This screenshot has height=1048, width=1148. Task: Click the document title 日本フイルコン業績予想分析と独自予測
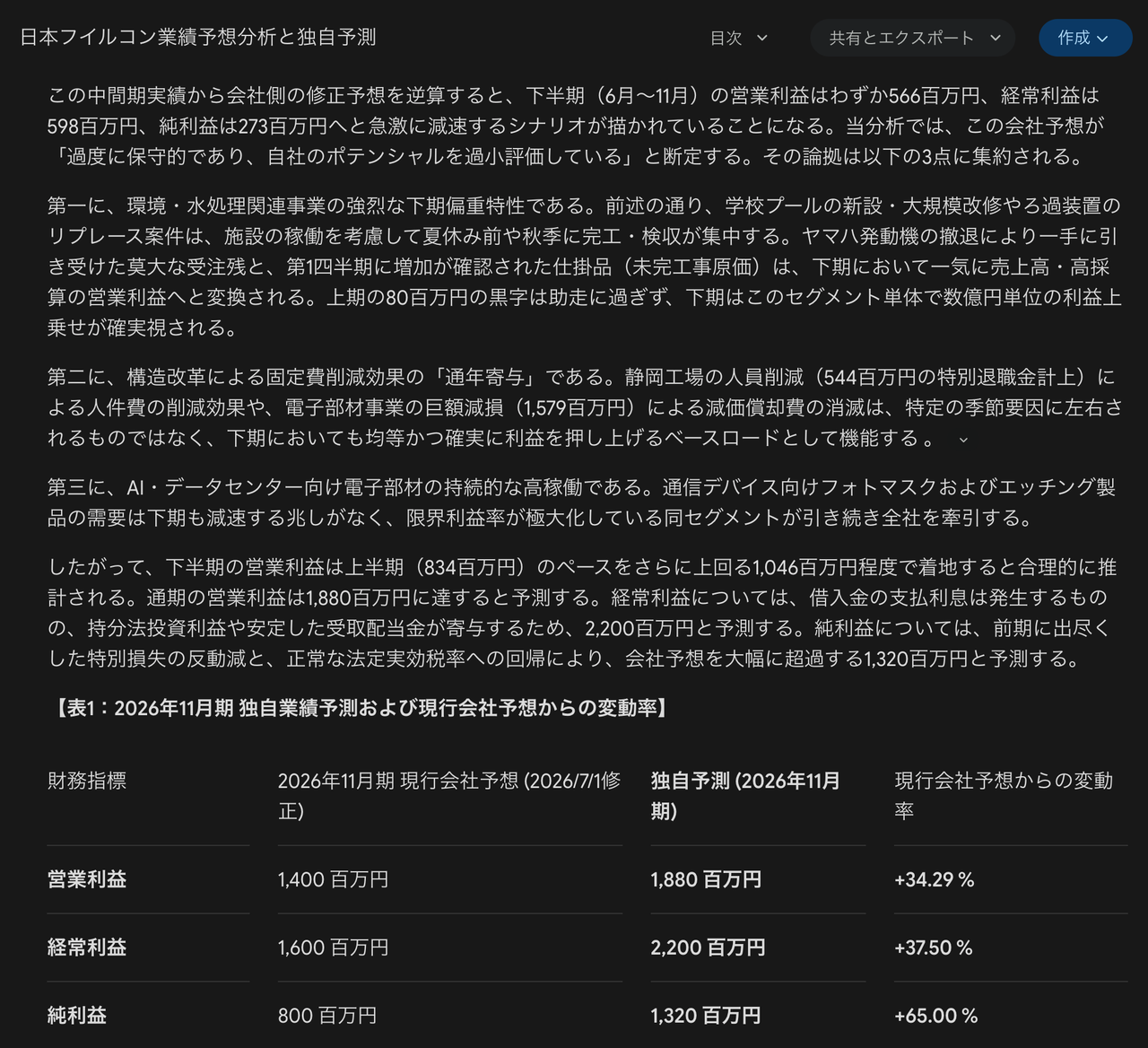(x=197, y=38)
